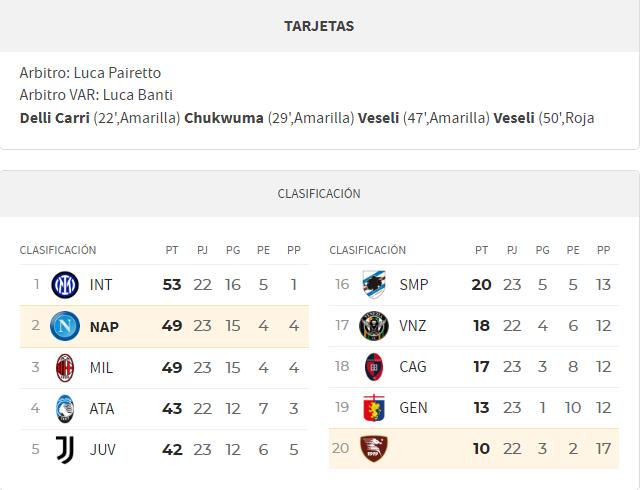640x490 pixels.
Task: Open the Cagliari team crest
Action: pos(374,367)
